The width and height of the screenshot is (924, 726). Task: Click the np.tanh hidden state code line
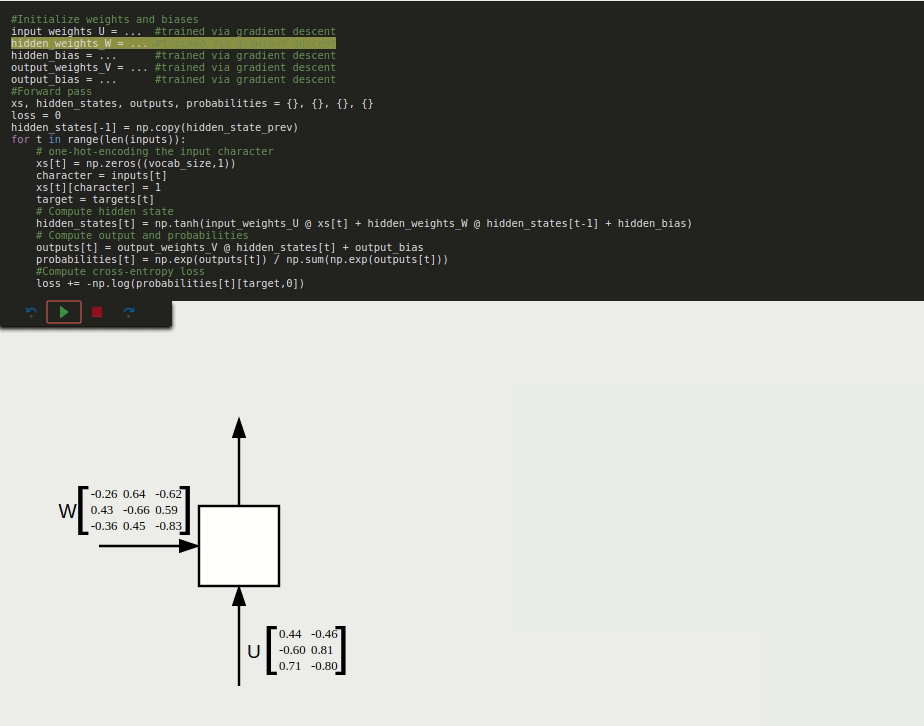(x=363, y=223)
